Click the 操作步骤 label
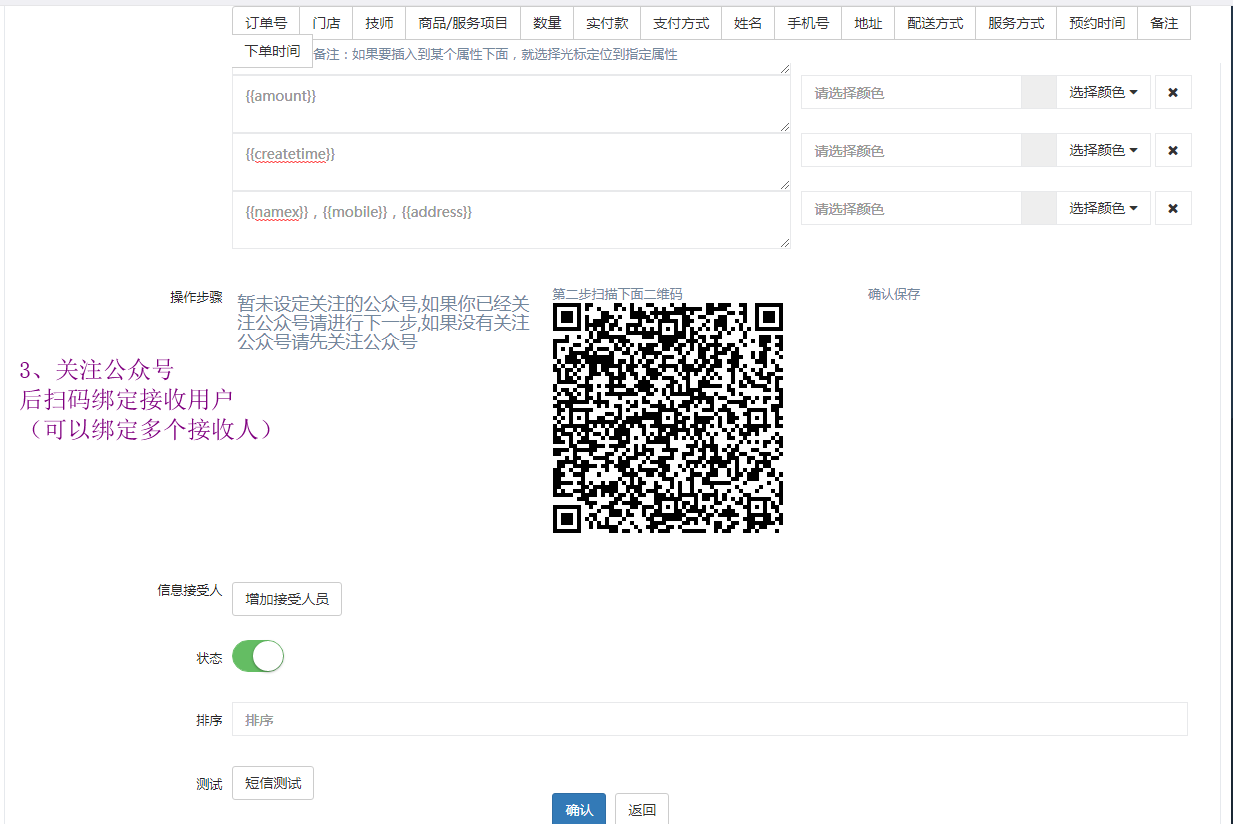 [x=196, y=297]
